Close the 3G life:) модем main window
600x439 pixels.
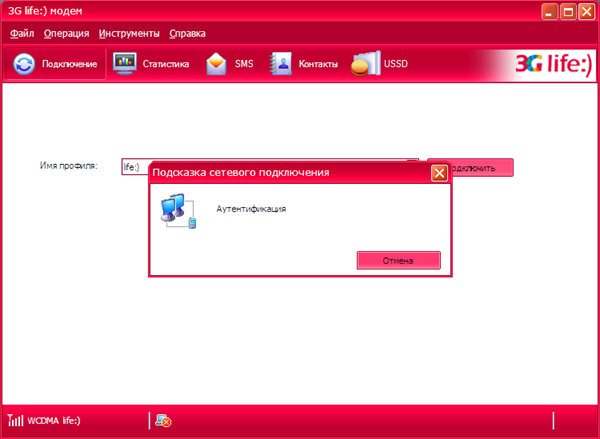click(x=586, y=12)
